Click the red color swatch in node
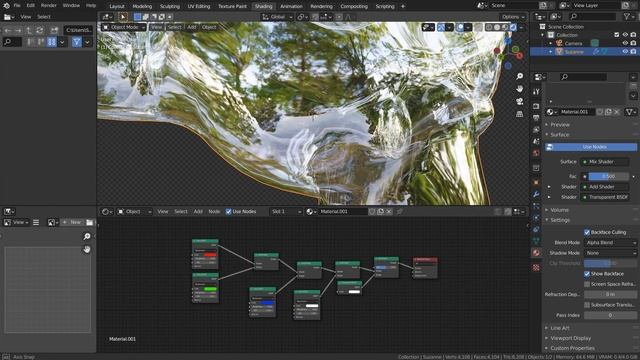The width and height of the screenshot is (640, 360). pos(210,254)
